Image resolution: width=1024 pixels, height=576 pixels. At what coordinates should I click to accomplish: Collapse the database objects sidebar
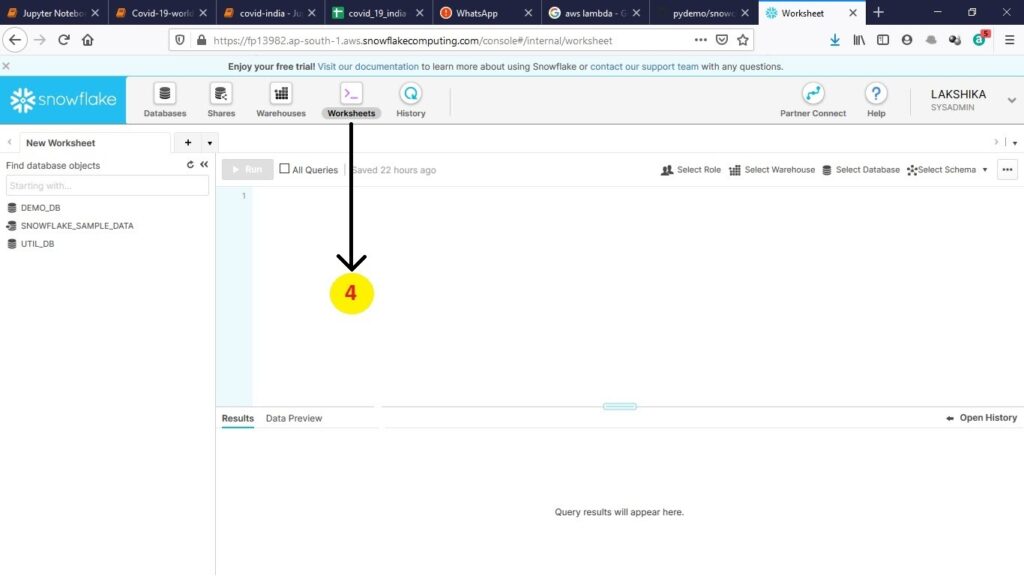[x=204, y=165]
